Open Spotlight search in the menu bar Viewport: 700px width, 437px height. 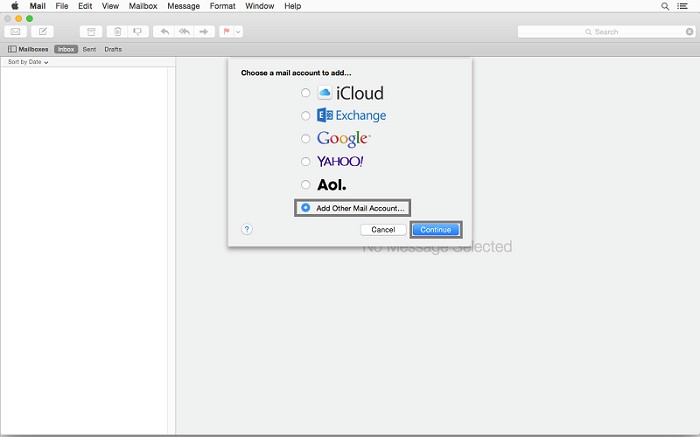[x=665, y=6]
